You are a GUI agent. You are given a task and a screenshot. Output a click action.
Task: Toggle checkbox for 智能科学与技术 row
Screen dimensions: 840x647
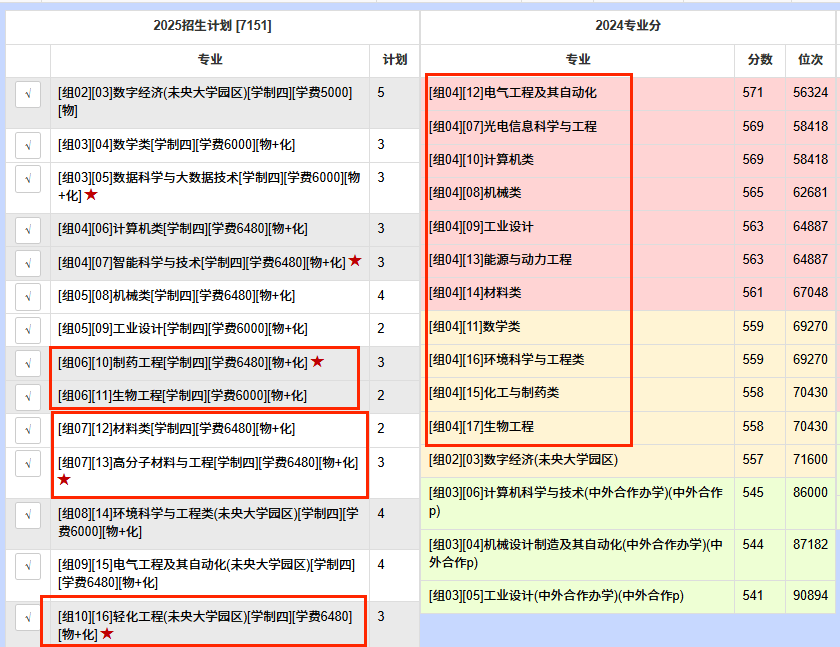[28, 263]
